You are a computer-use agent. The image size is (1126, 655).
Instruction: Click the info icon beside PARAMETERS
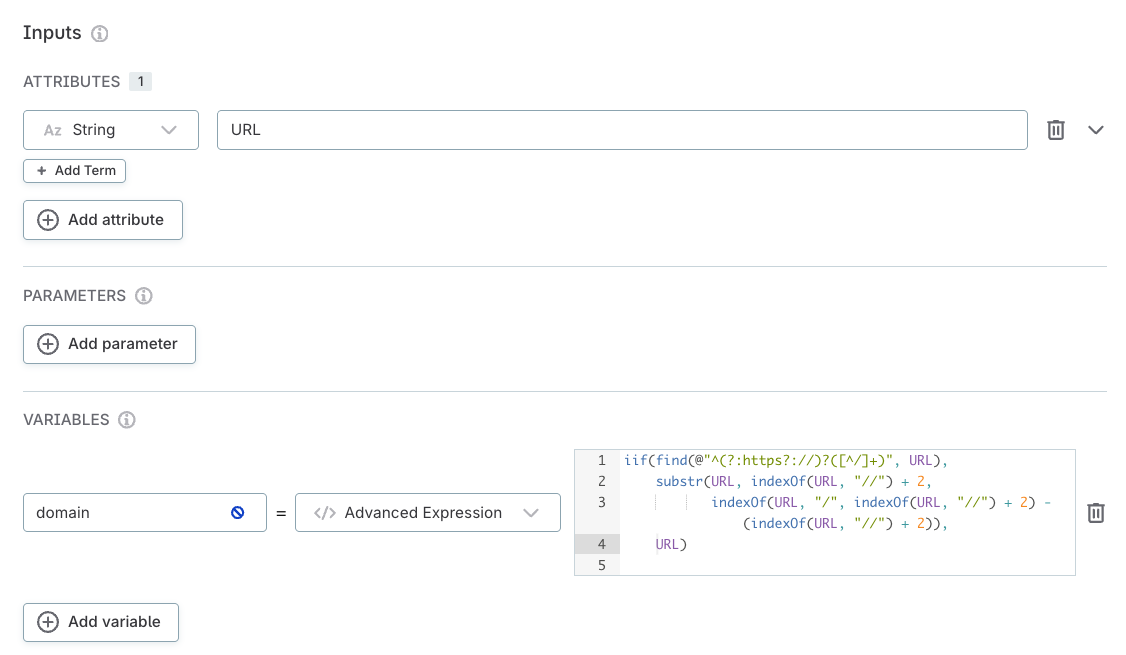[143, 296]
